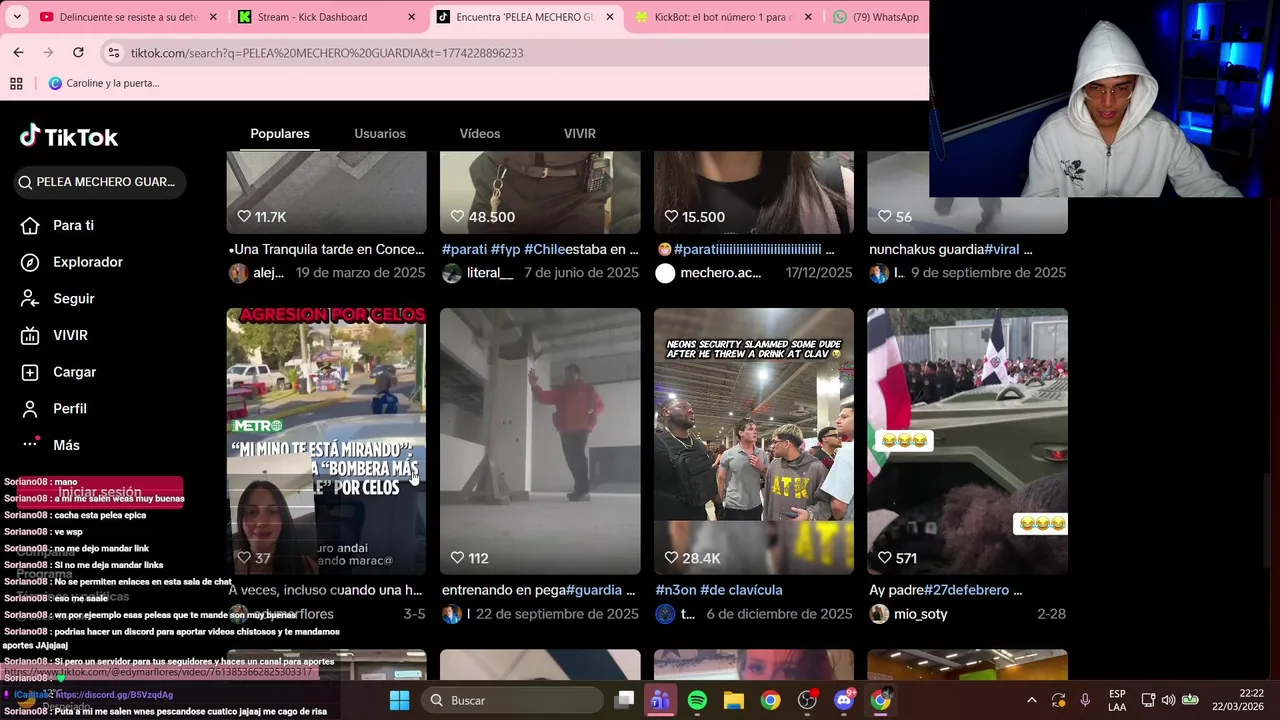Click ESP LAA language indicator
Screen dimensions: 1280x720
(1117, 700)
